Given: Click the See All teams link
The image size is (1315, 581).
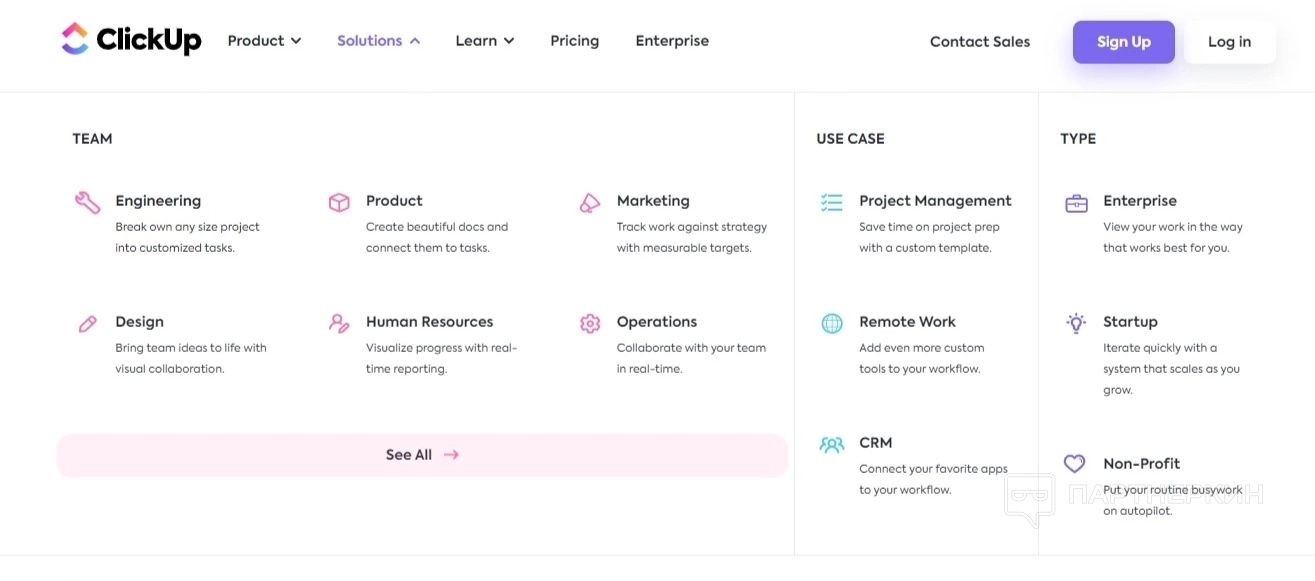Looking at the screenshot, I should [x=422, y=455].
